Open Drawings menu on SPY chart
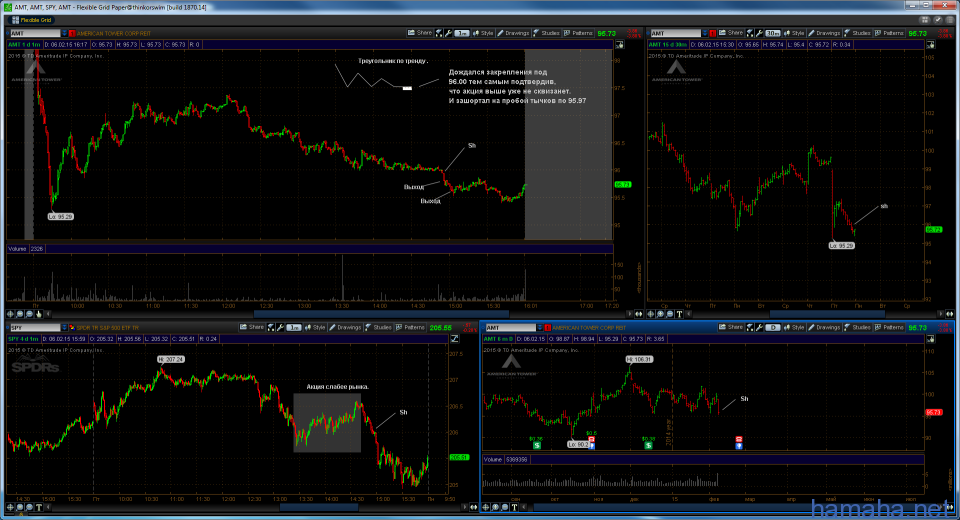 (345, 327)
